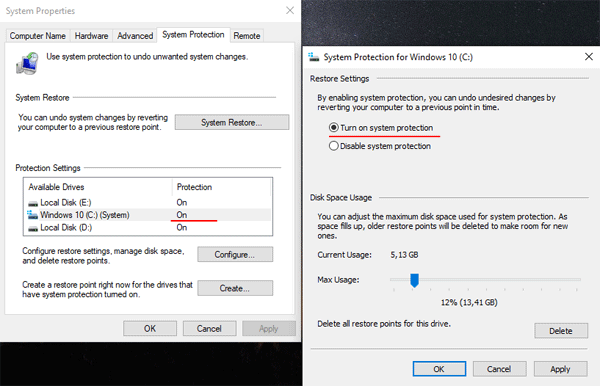Click the Max Usage slider track
This screenshot has height=386, width=600.
click(x=485, y=280)
